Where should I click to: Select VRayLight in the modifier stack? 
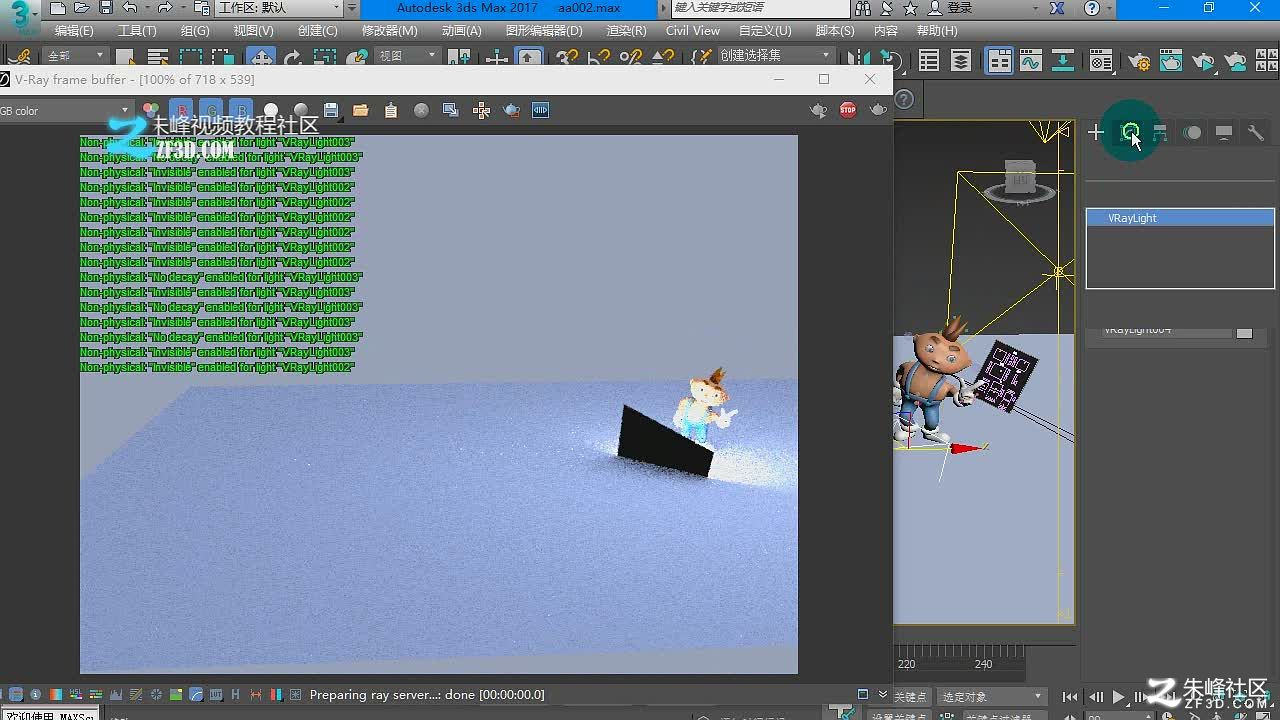(1180, 218)
